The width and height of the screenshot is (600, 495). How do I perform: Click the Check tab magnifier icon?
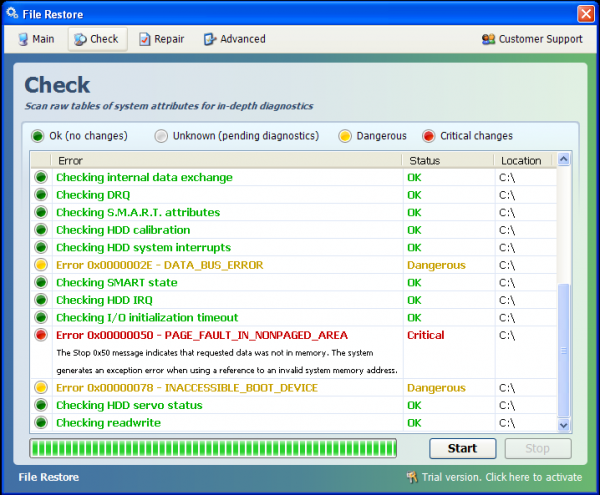click(80, 39)
